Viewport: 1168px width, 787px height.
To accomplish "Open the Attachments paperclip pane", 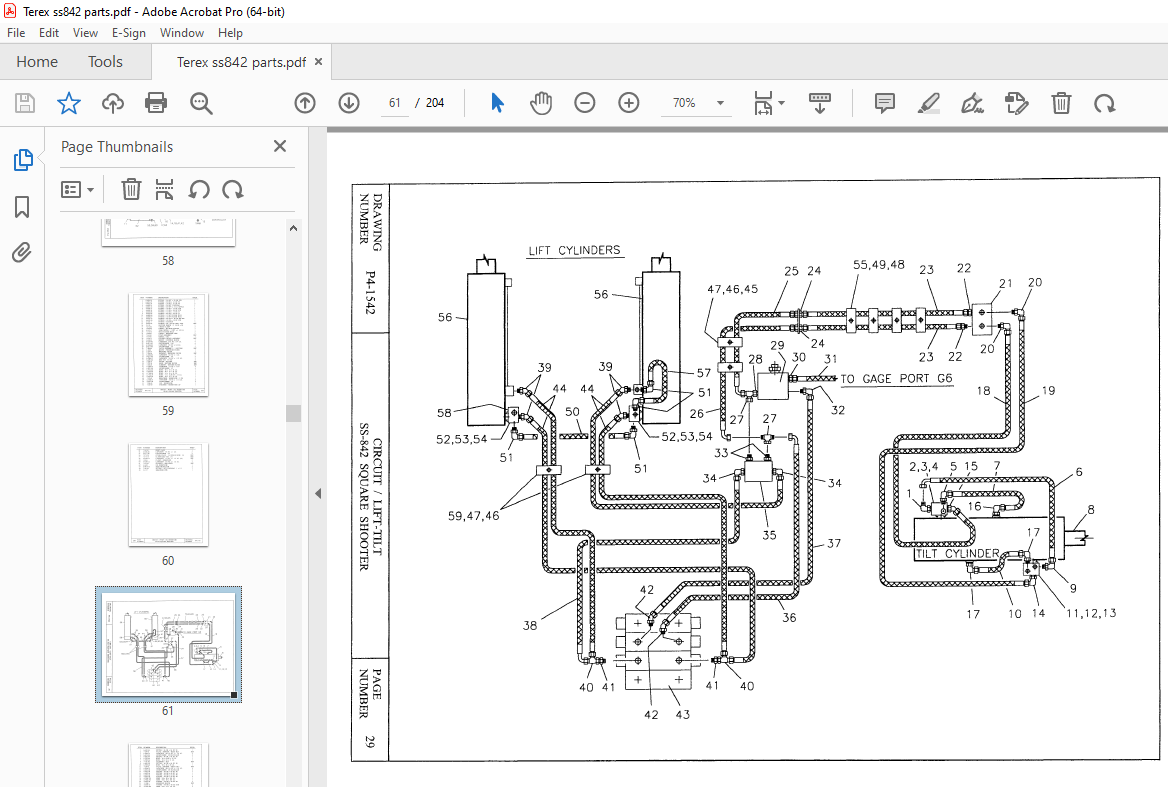I will click(x=22, y=253).
